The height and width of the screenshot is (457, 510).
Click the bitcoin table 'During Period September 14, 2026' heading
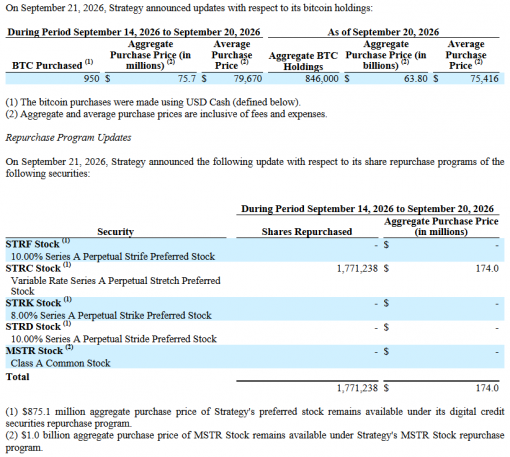tap(134, 32)
